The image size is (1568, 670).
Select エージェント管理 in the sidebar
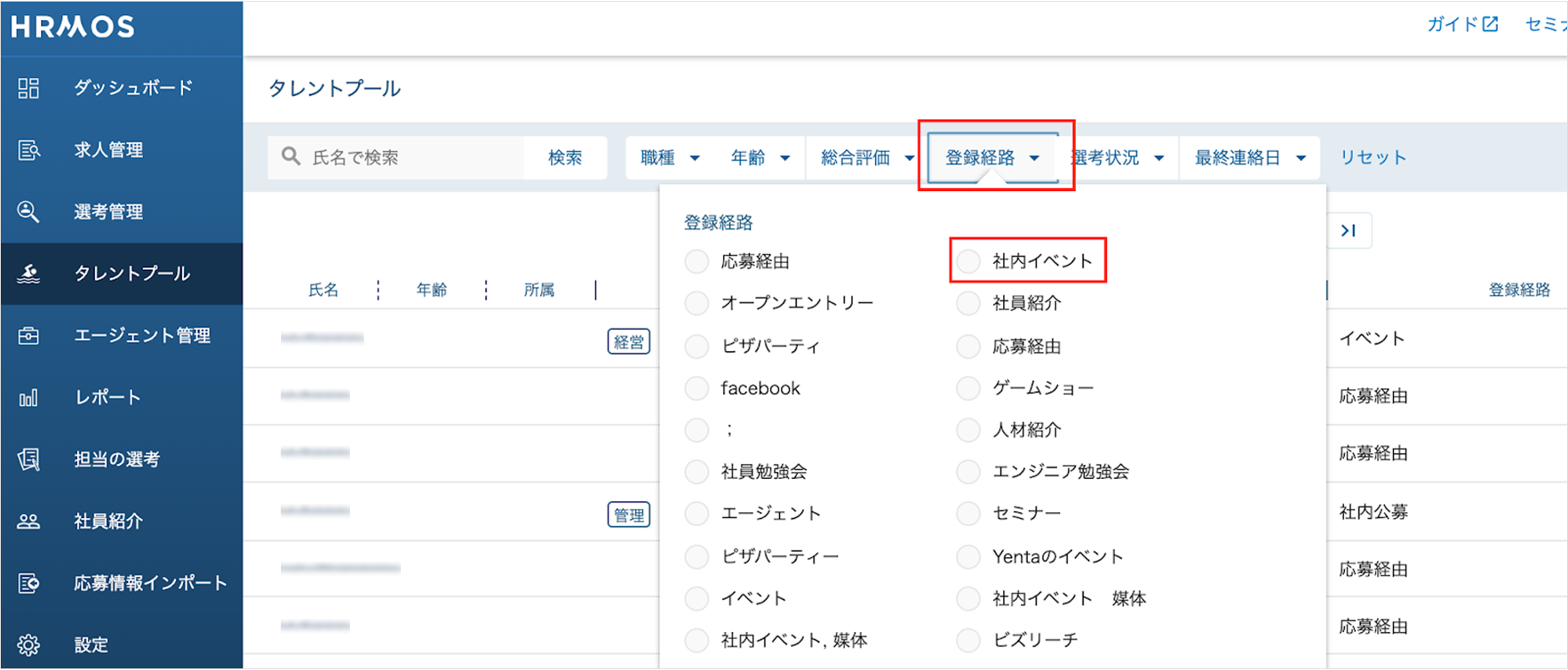click(122, 336)
